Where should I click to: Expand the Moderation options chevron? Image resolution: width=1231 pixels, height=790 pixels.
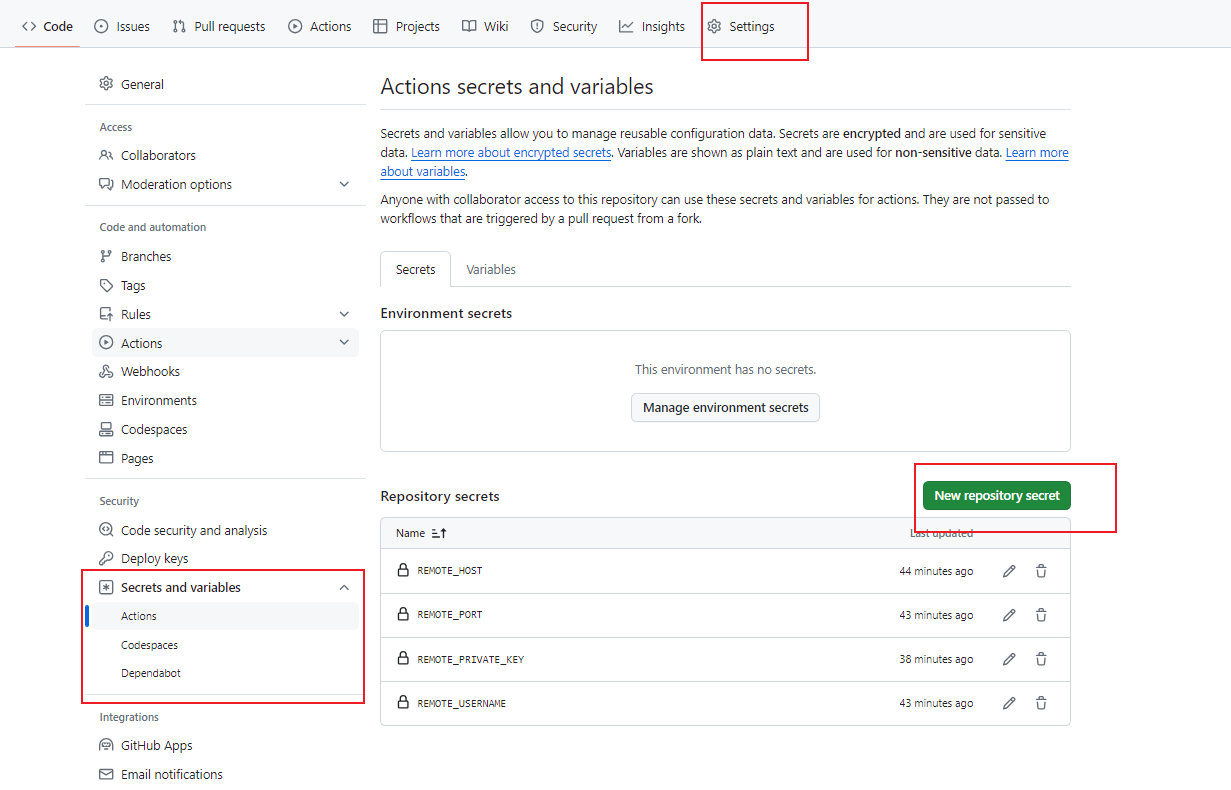344,184
